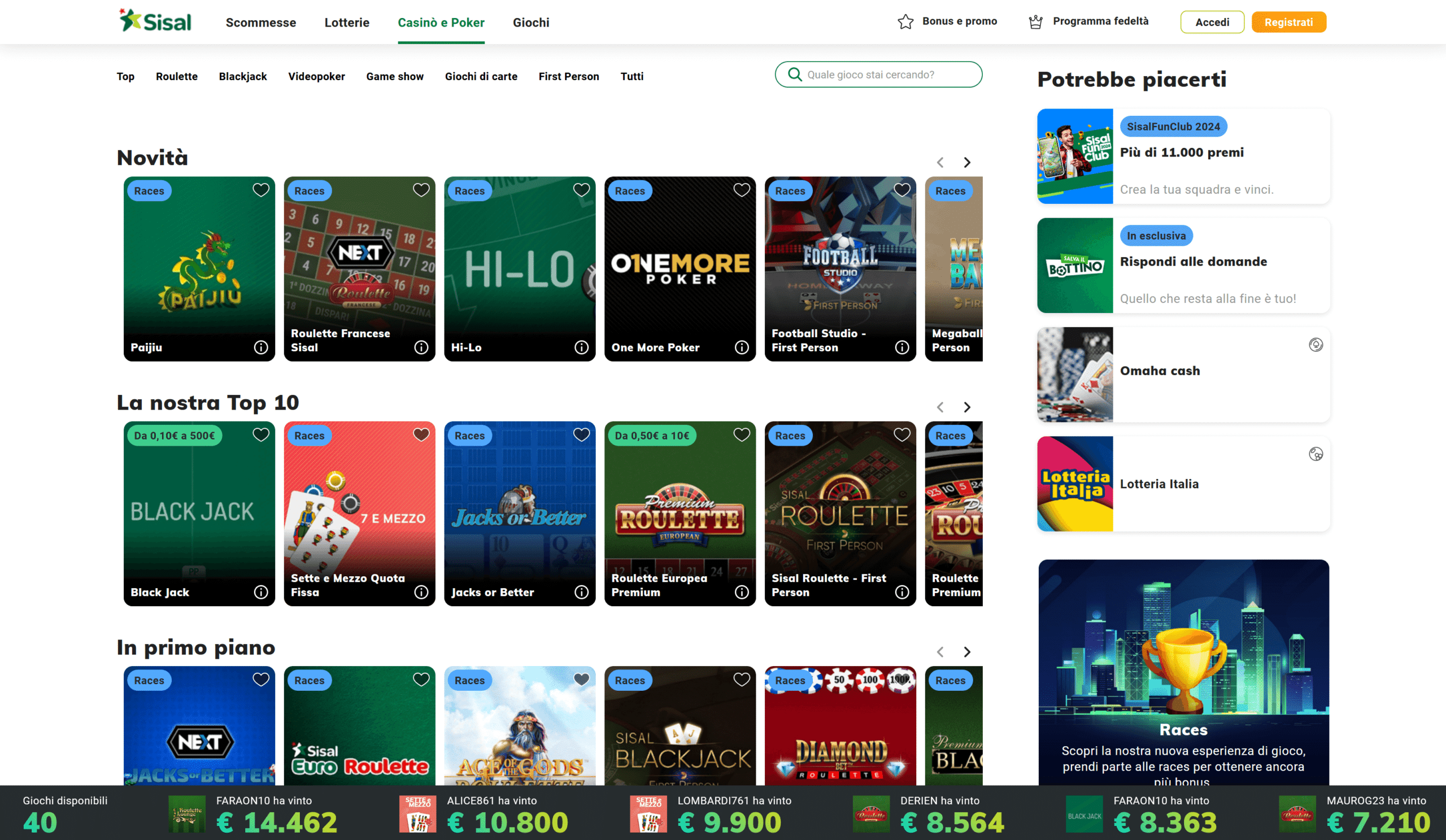Screen dimensions: 1446x840
Task: Open info for Roulette Europea Premium
Action: point(742,592)
